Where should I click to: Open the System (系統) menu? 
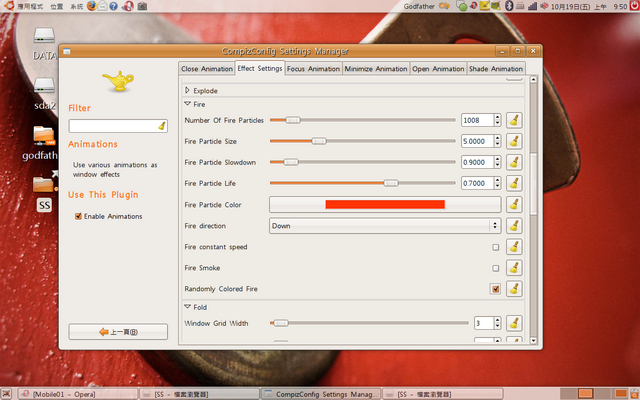76,7
